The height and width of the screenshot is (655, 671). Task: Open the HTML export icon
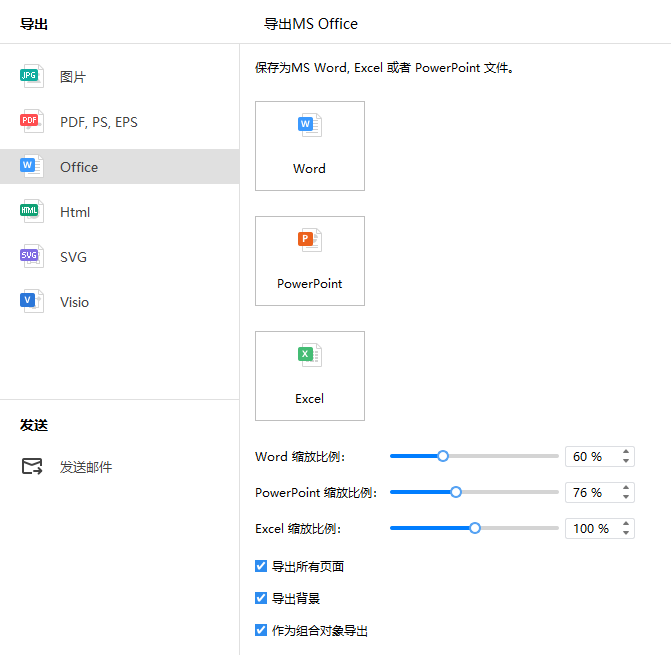32,211
